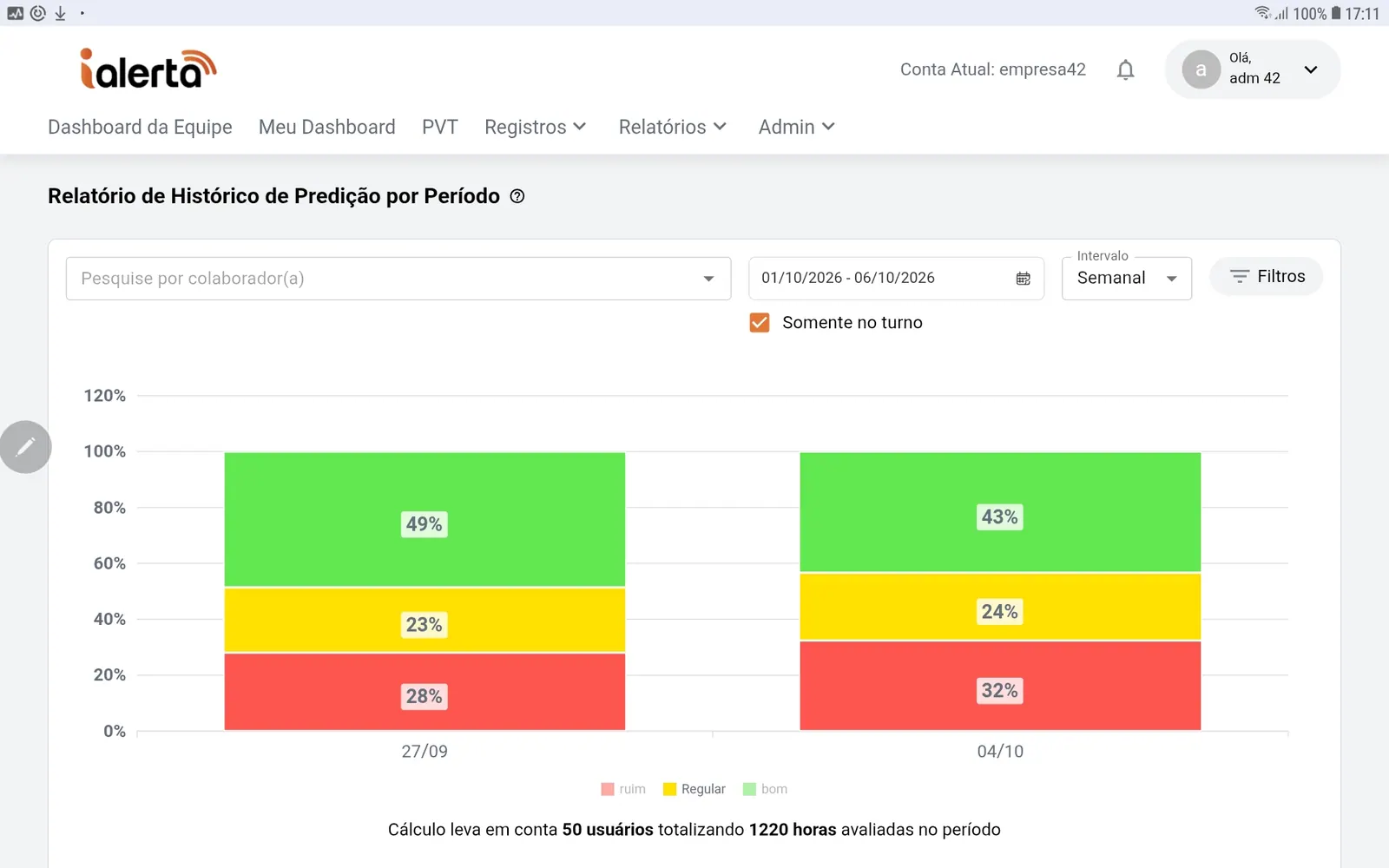
Task: Click the yellow 24% bar segment
Action: [x=1000, y=607]
